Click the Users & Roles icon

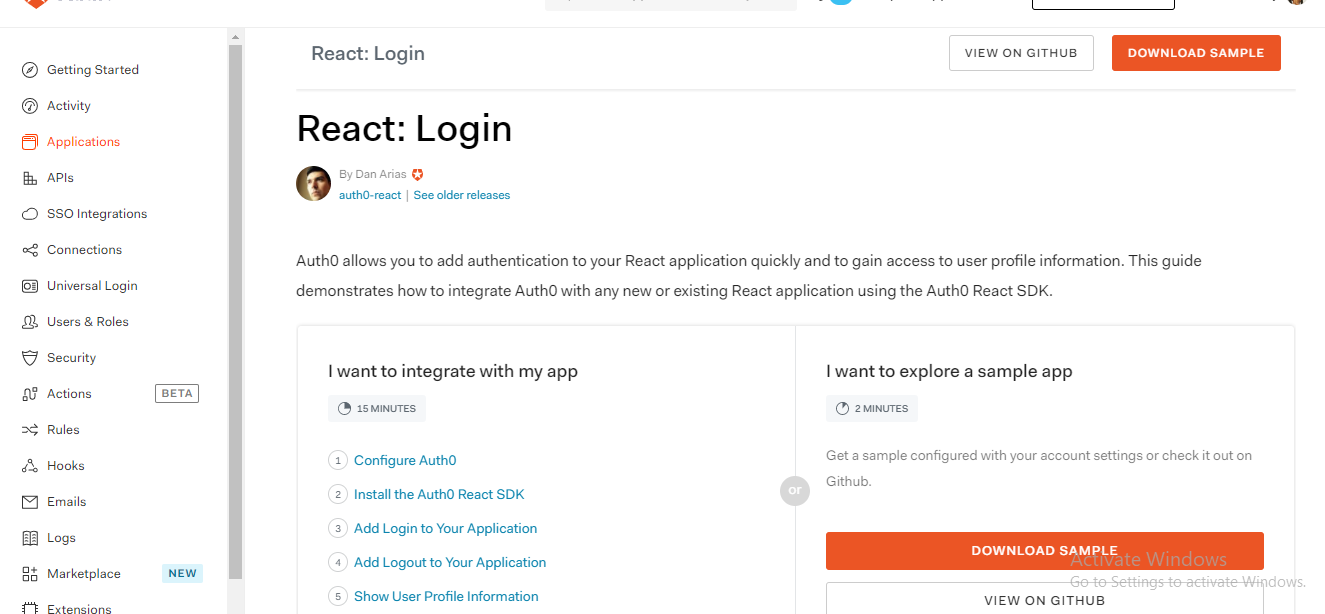pos(30,322)
